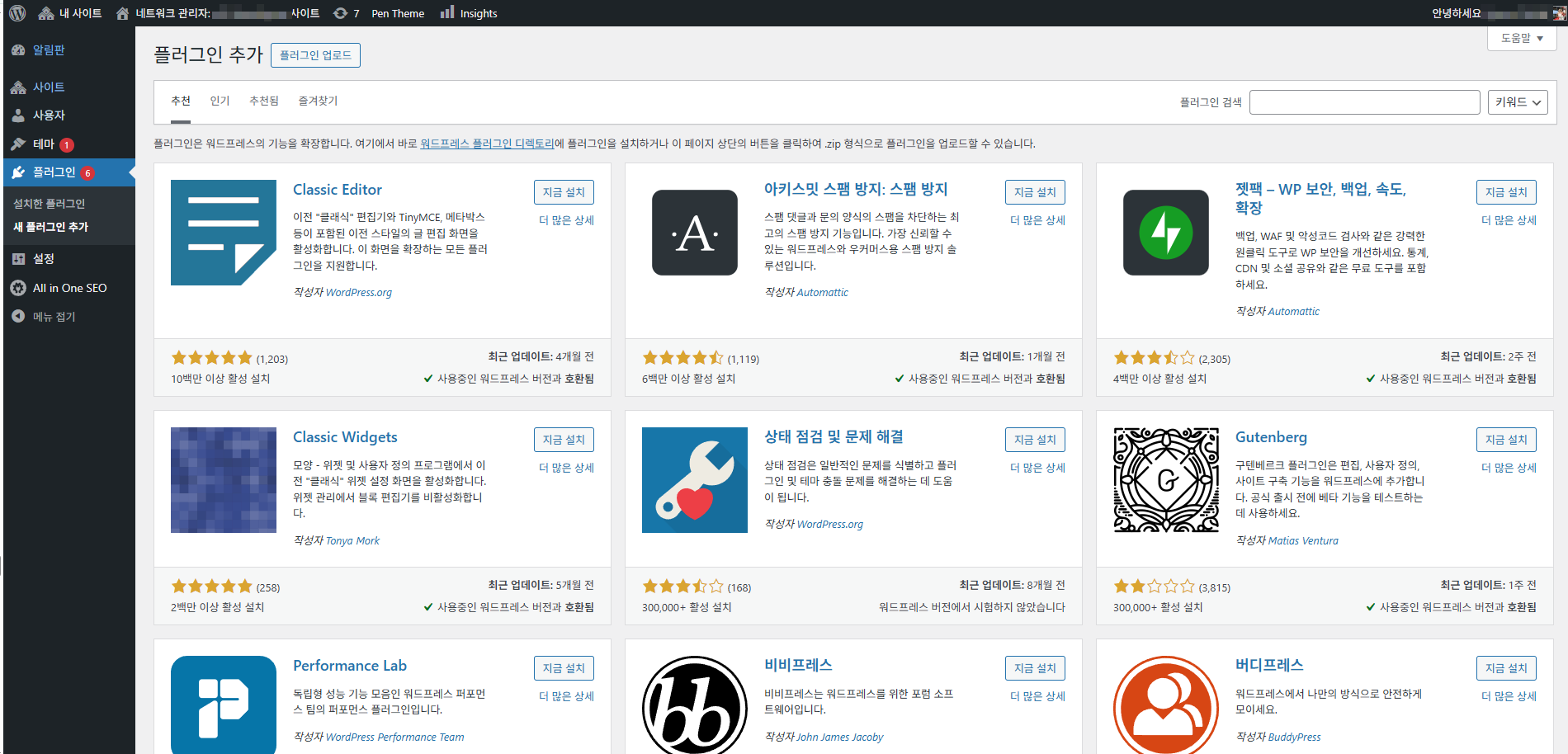Open 아키스밋 스팸 방지 title link
The width and height of the screenshot is (1568, 754).
(x=856, y=189)
